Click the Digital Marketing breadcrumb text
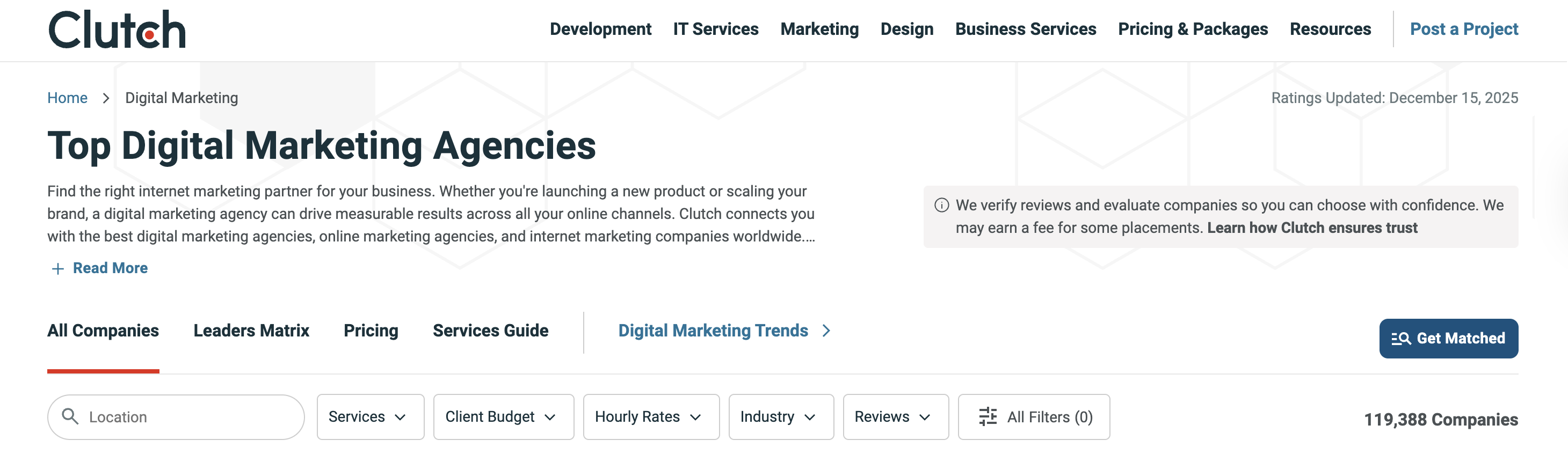Image resolution: width=1568 pixels, height=469 pixels. click(x=182, y=98)
